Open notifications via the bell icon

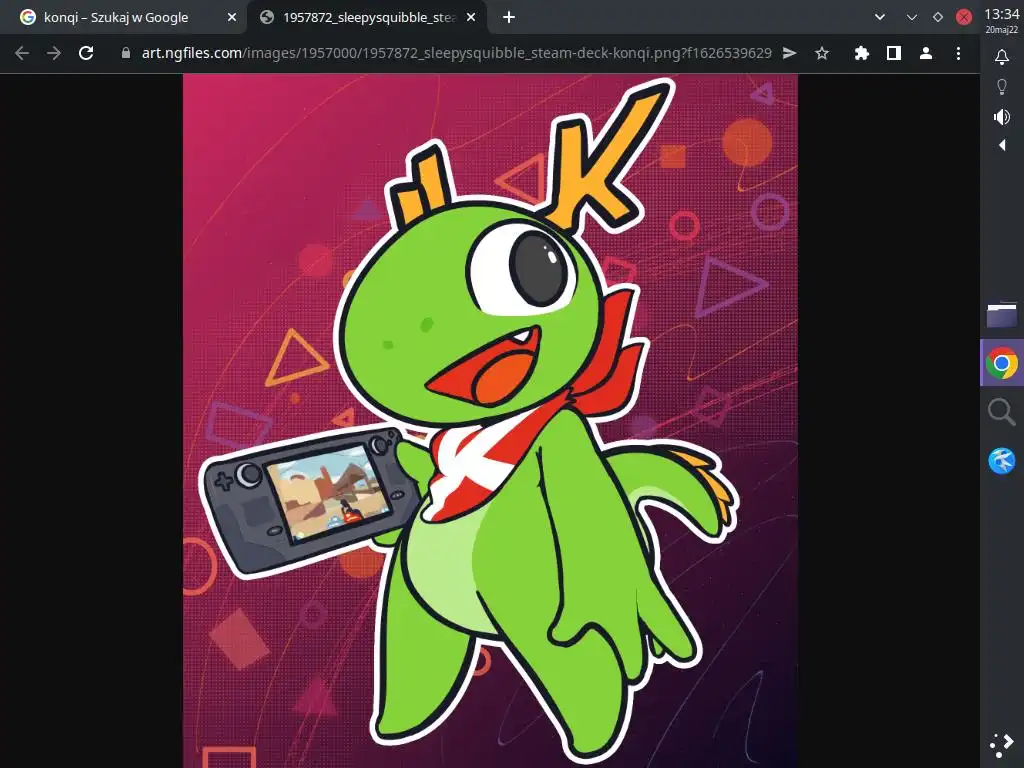1002,57
